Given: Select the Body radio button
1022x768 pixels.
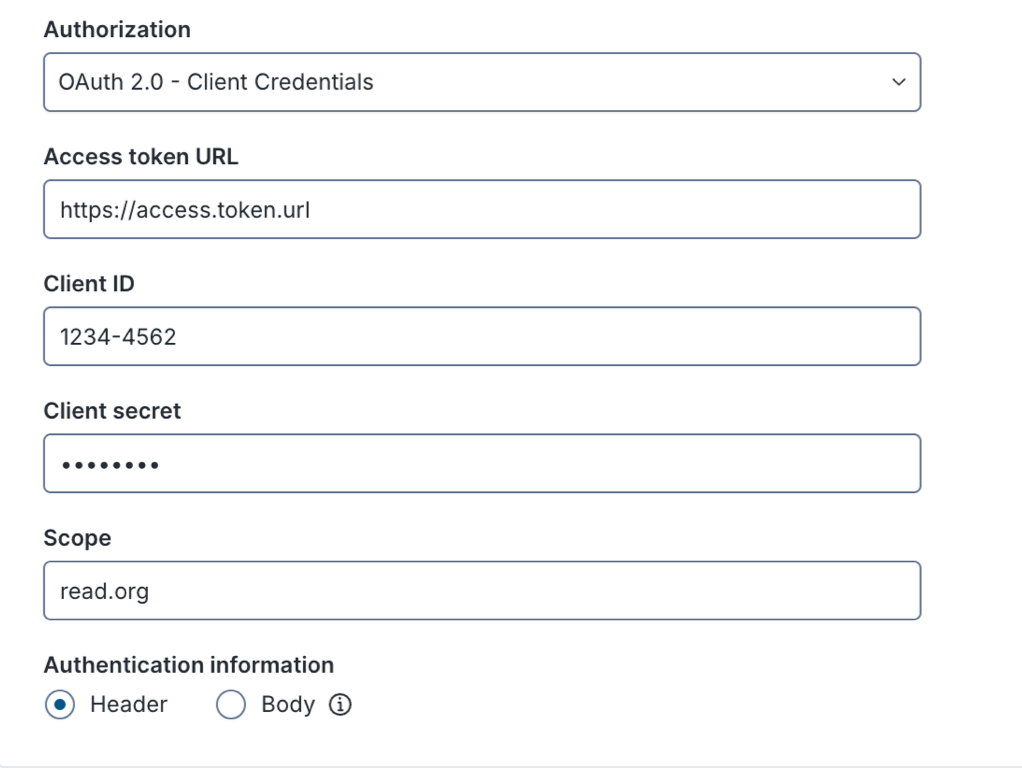Looking at the screenshot, I should click(x=231, y=706).
